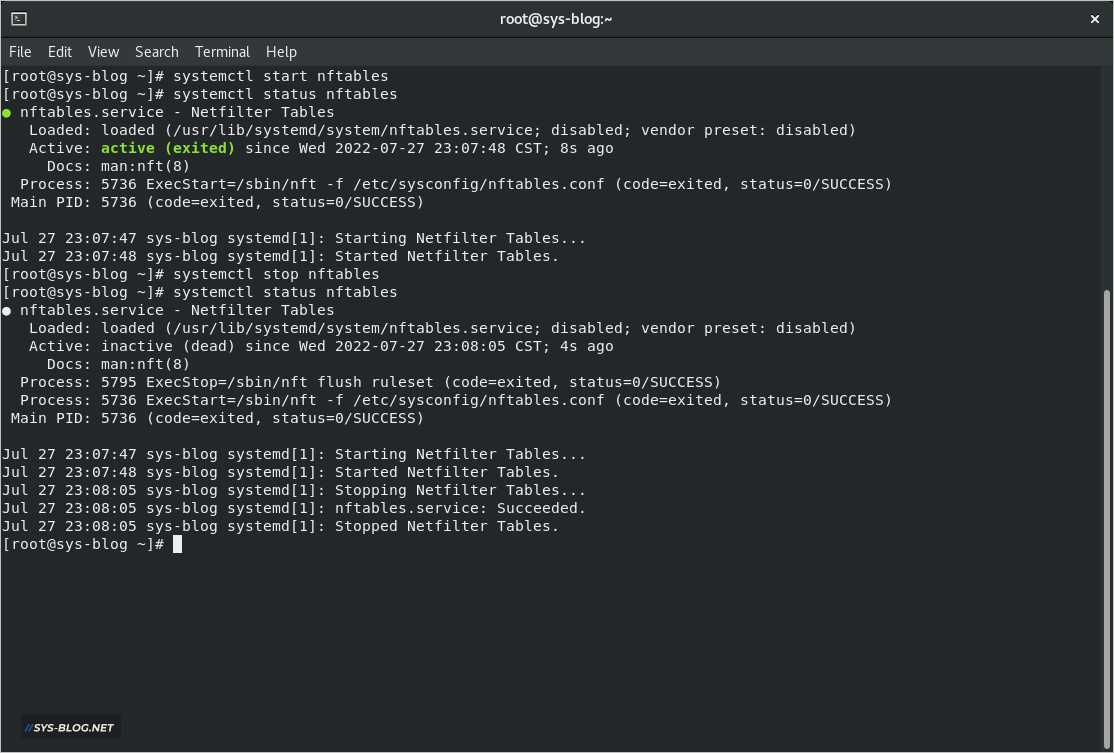
Task: Click the window title root@sys-blog:~
Action: point(556,18)
